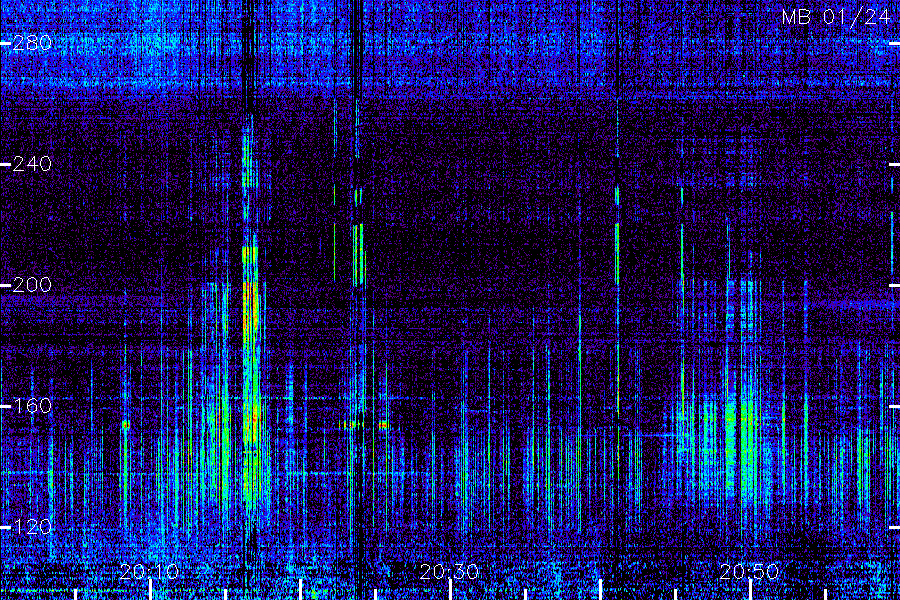Click the 20:30 time axis label
The height and width of the screenshot is (600, 900).
pyautogui.click(x=449, y=572)
